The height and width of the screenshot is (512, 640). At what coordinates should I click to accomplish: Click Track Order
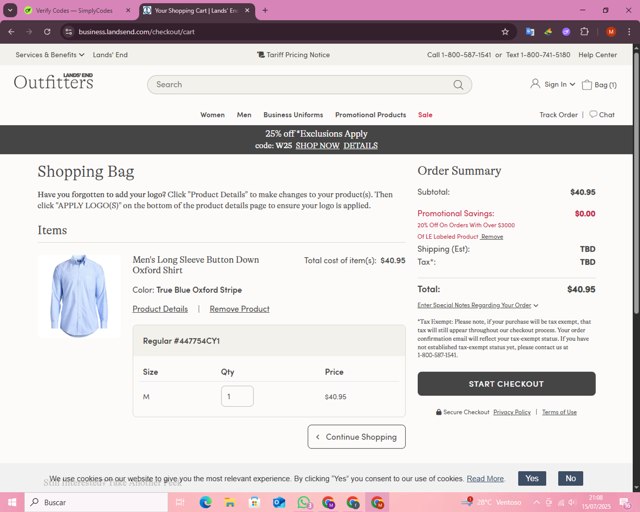pyautogui.click(x=558, y=115)
